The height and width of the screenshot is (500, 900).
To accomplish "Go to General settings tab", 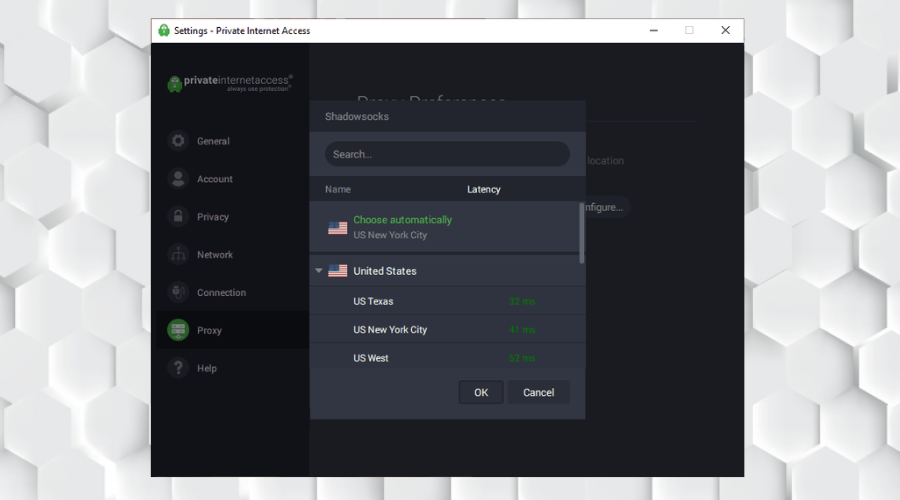I will pyautogui.click(x=213, y=141).
